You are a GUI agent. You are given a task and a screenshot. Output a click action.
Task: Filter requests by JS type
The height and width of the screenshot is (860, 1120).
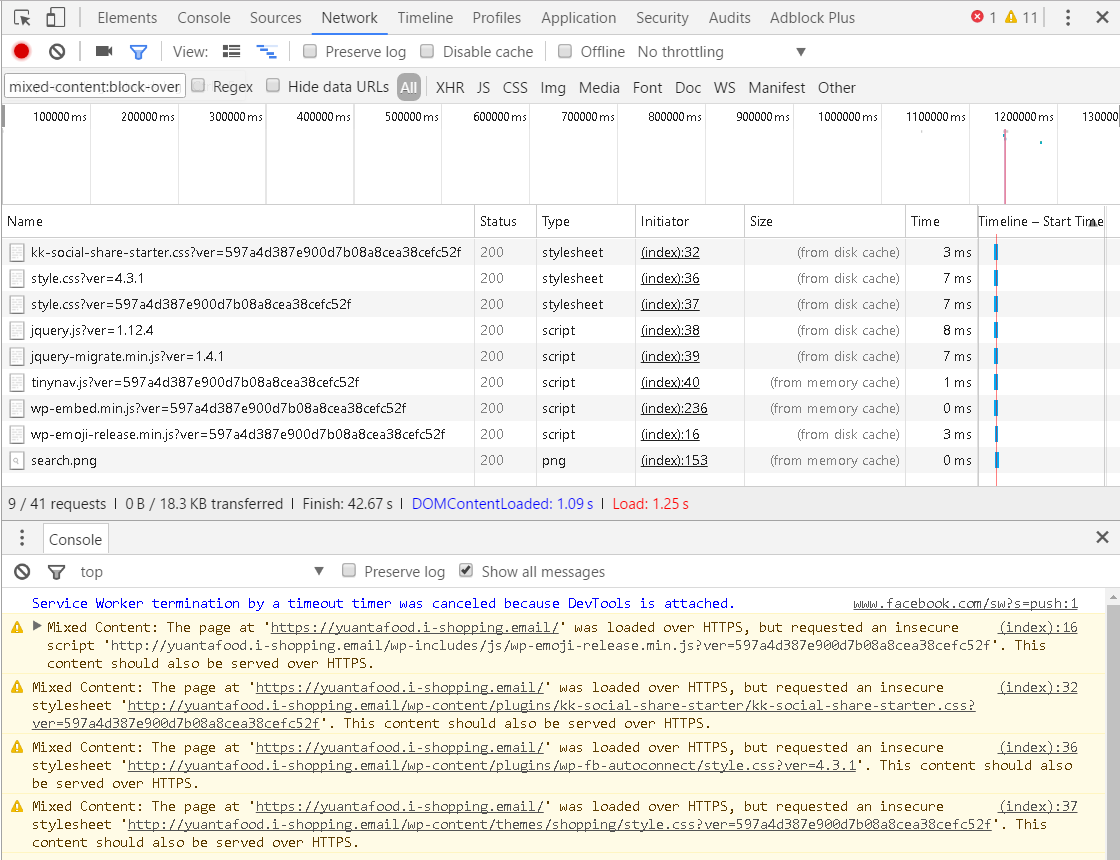click(484, 87)
